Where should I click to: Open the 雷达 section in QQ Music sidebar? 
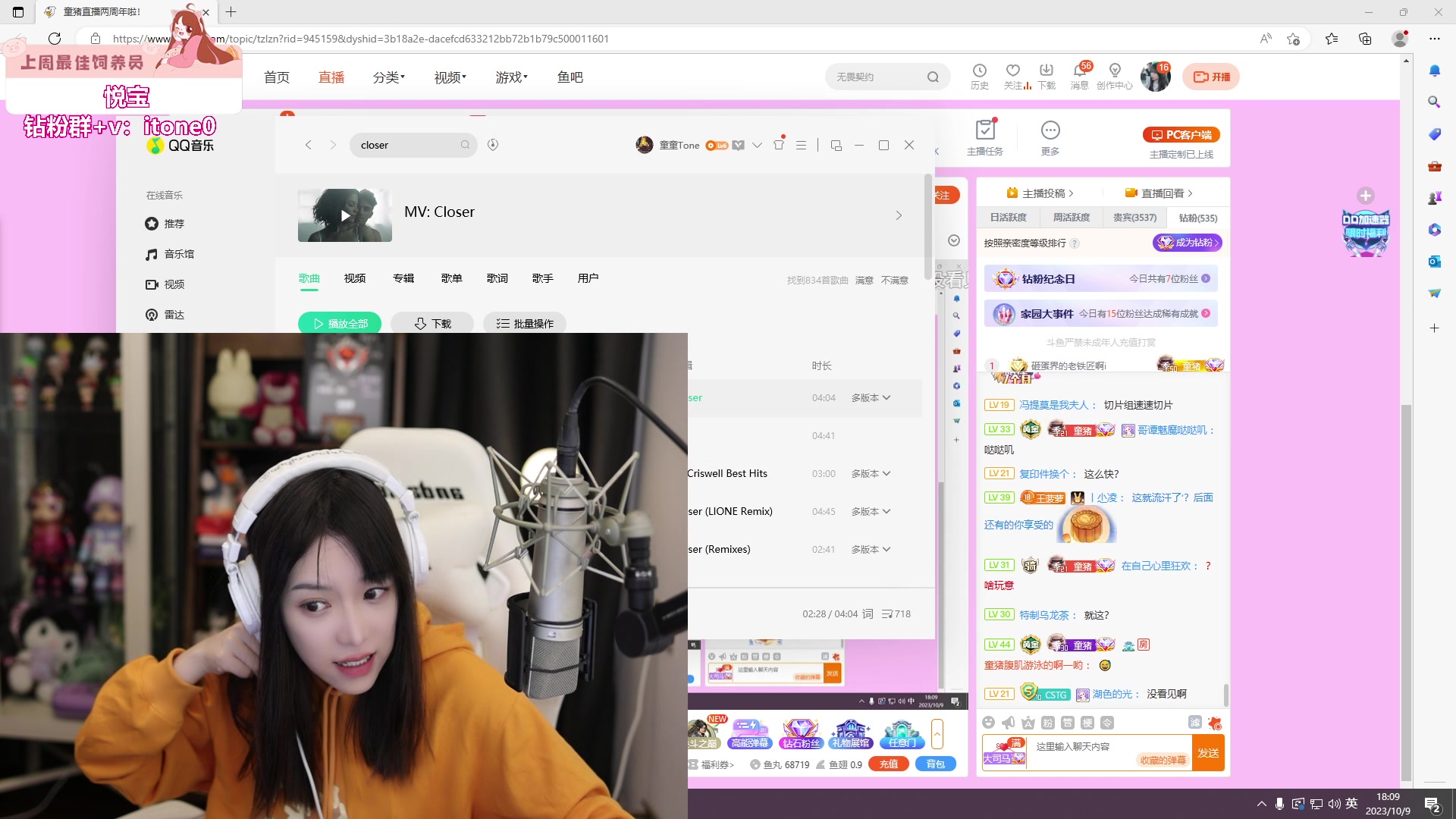click(174, 314)
